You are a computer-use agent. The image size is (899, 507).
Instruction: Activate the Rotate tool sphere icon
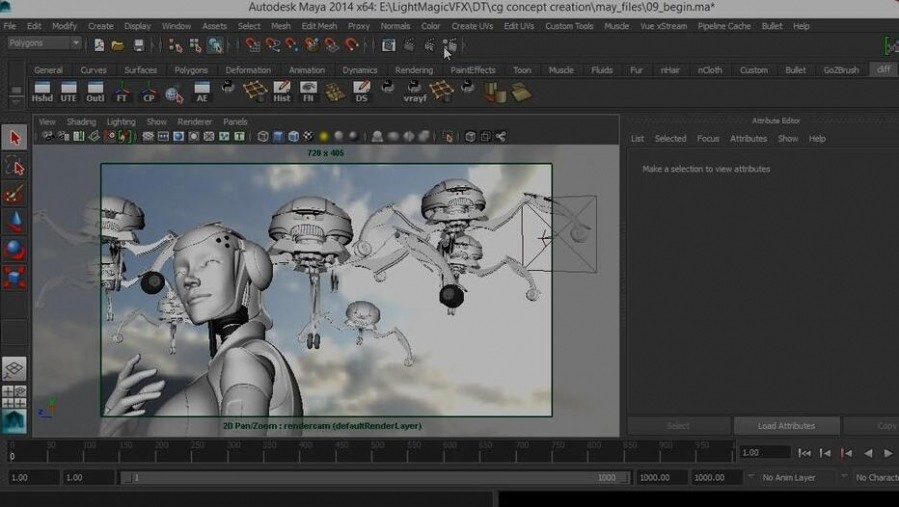tap(14, 249)
